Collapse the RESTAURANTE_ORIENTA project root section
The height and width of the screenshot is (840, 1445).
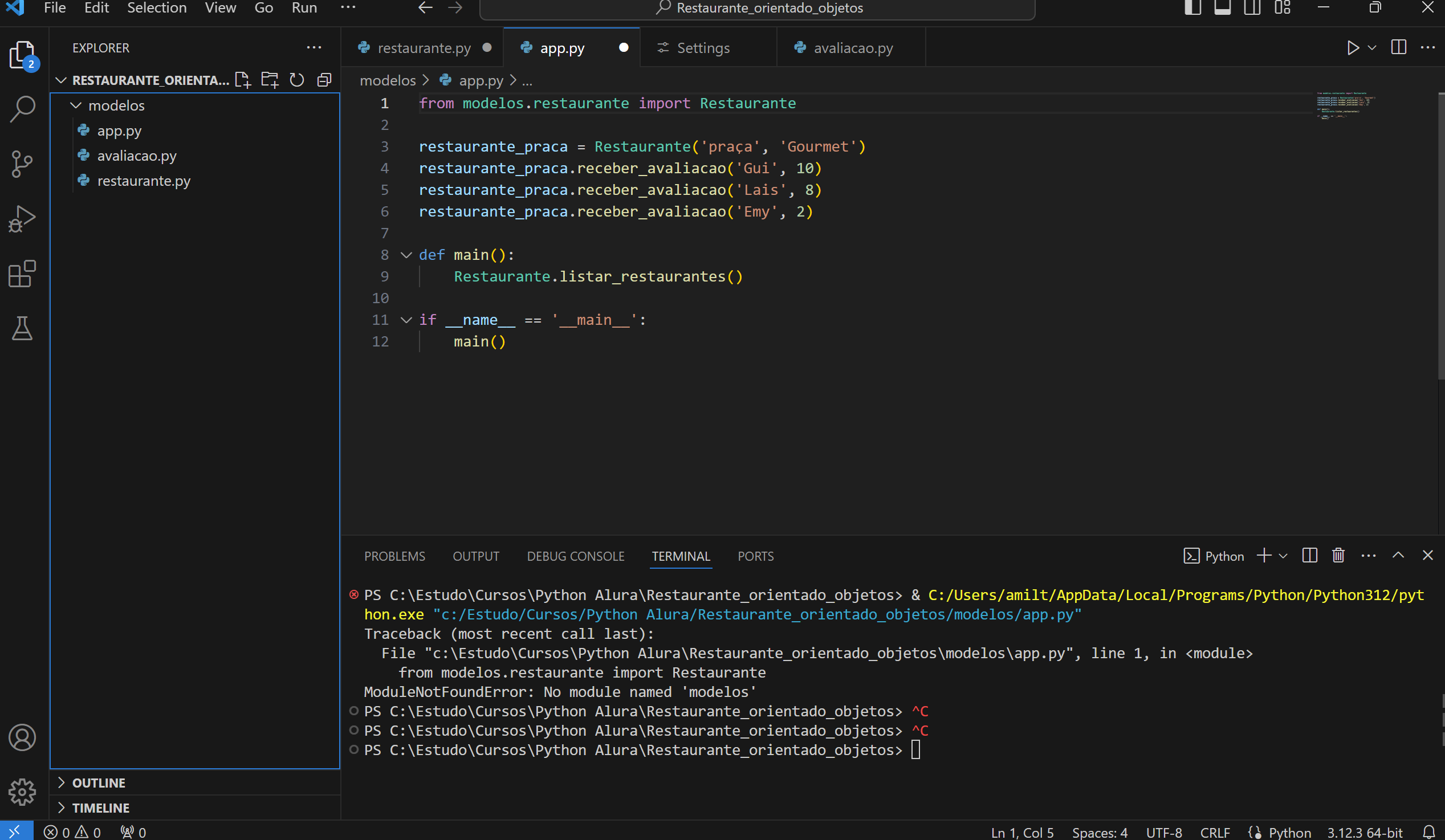(150, 80)
